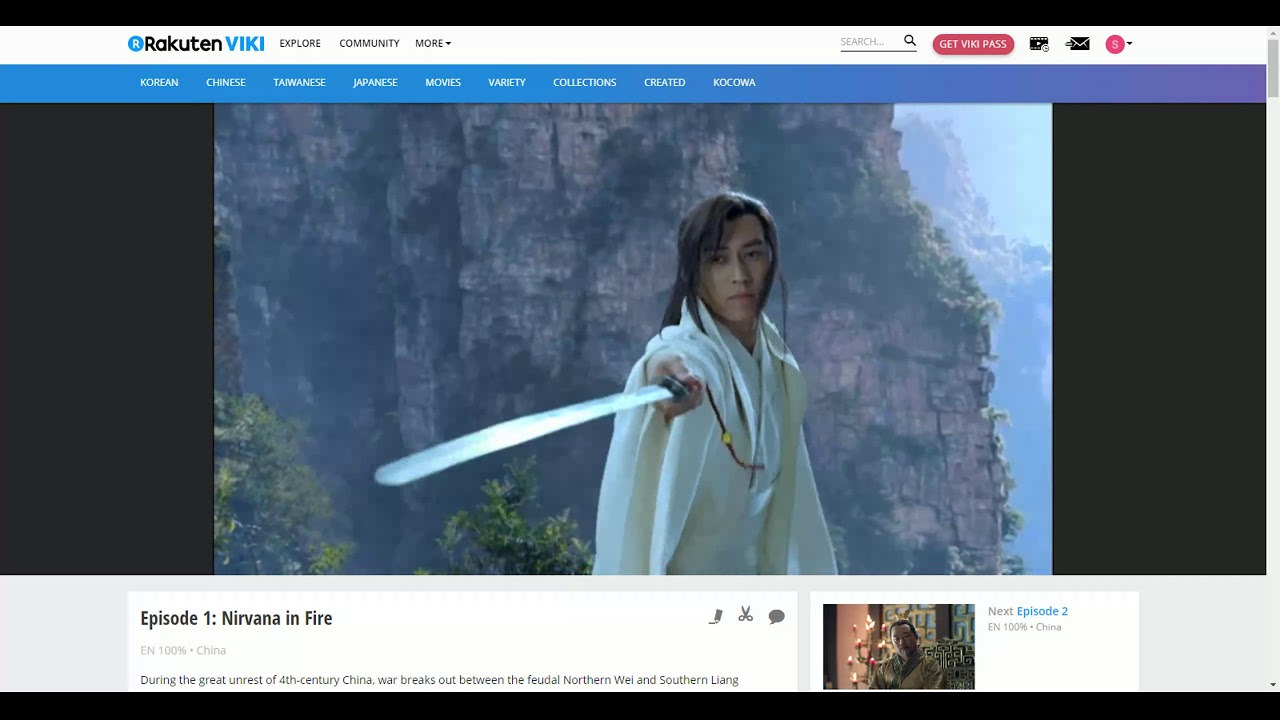Select the Chinese category tab

coord(226,83)
